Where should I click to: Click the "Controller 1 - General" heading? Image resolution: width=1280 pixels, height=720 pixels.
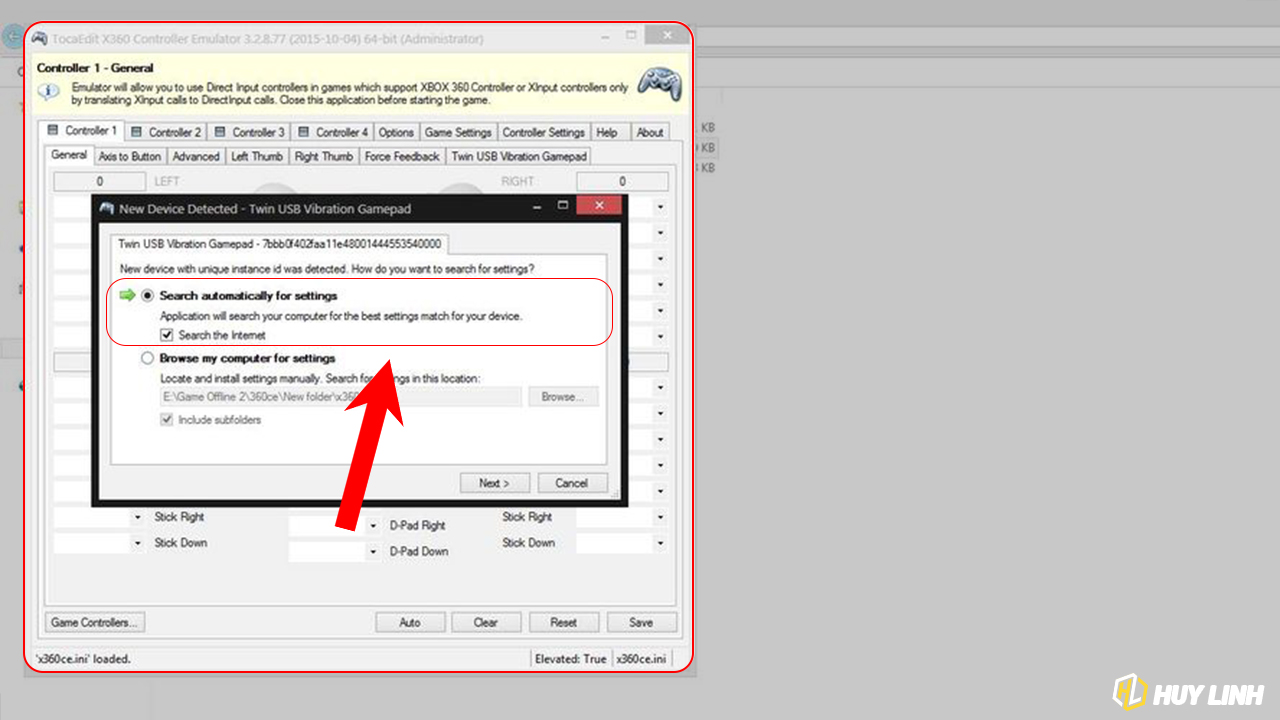click(x=95, y=68)
